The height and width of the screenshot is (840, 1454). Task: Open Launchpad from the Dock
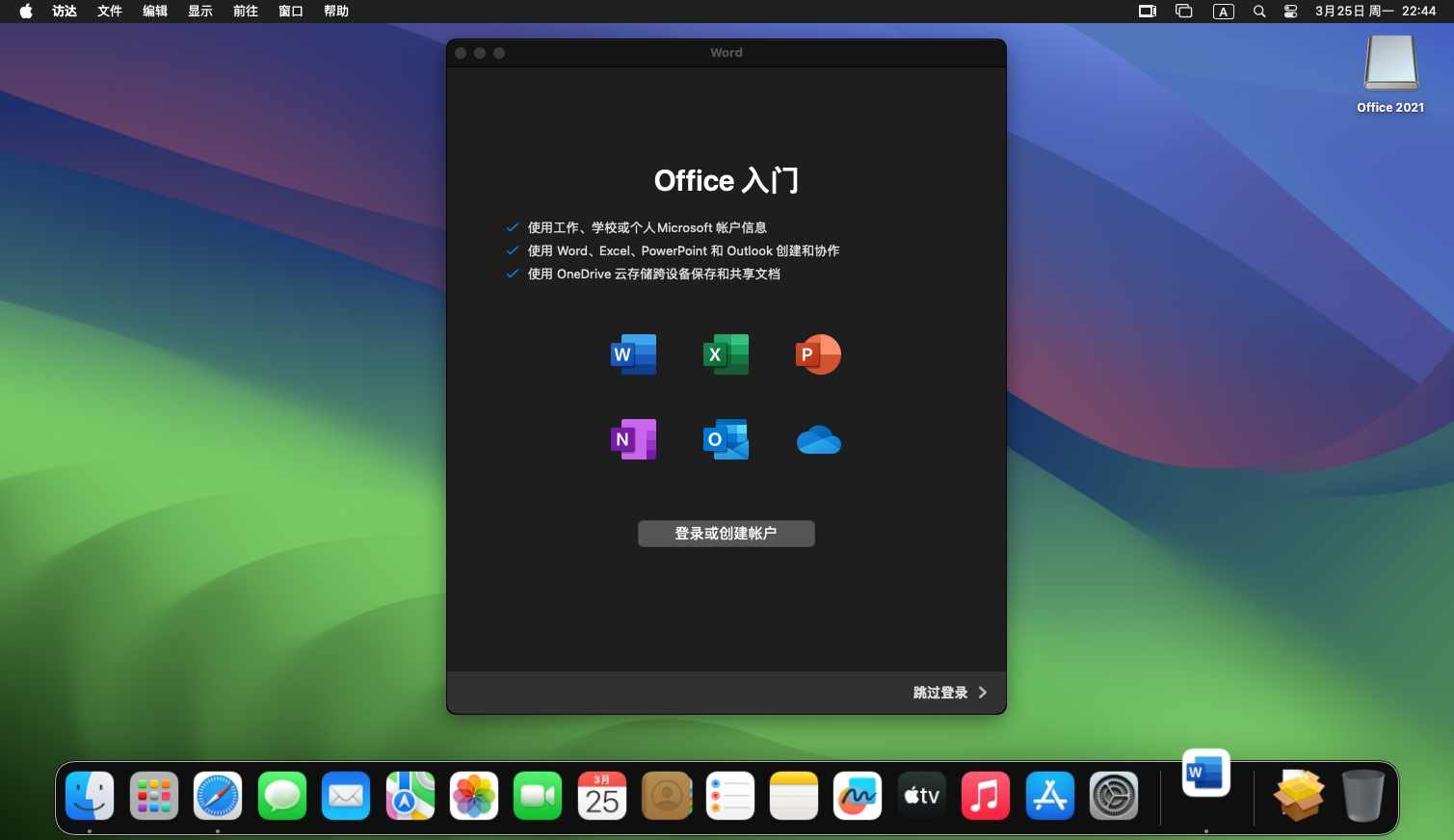click(x=154, y=797)
